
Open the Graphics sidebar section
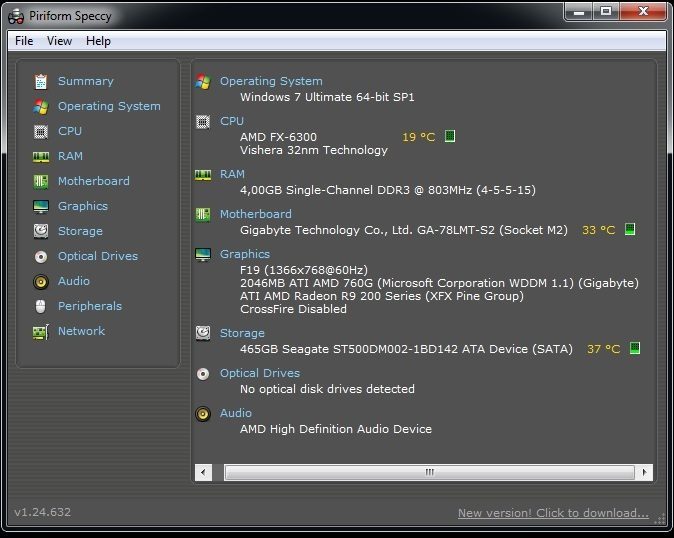click(x=83, y=206)
